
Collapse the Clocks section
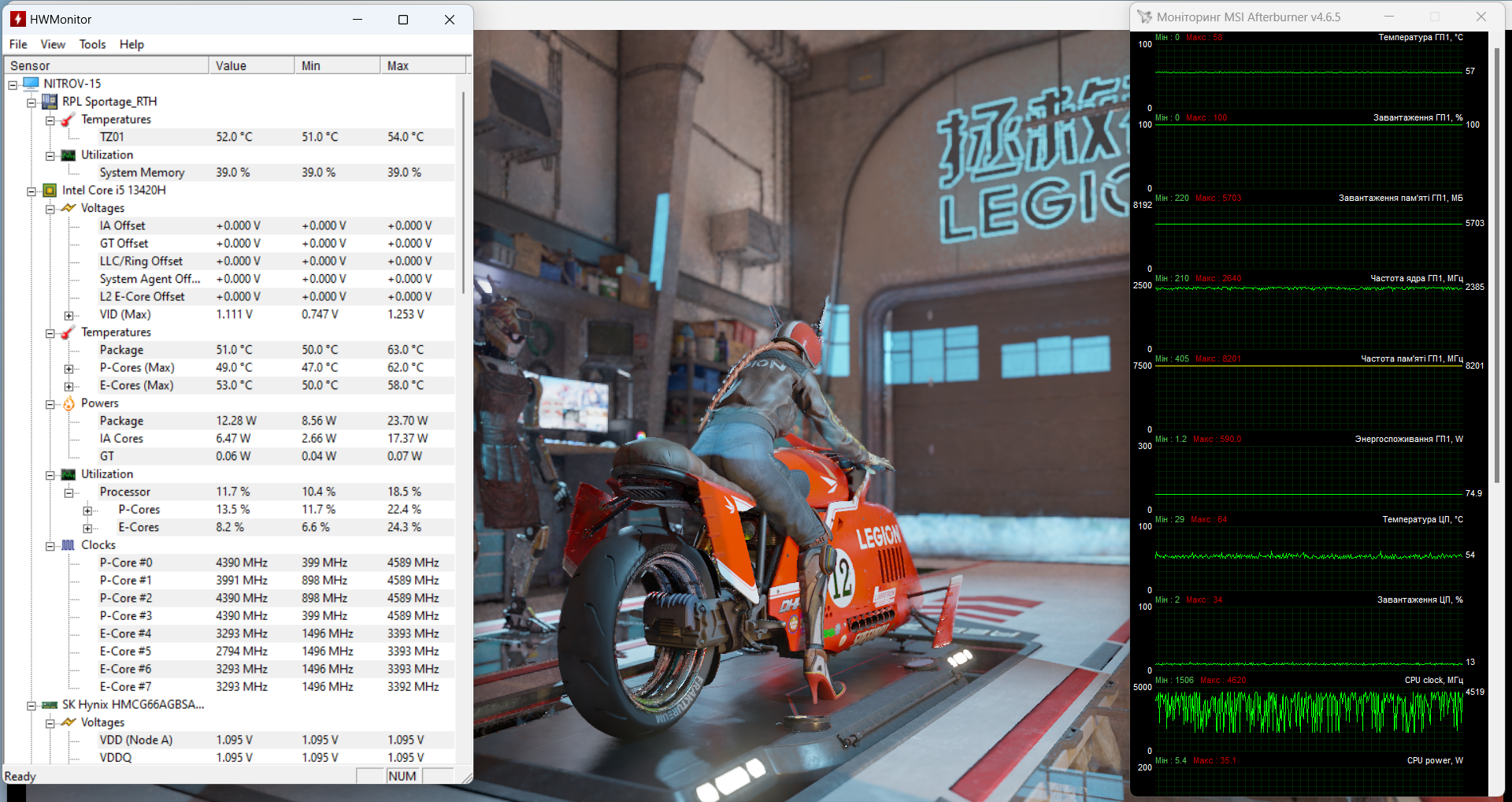point(50,546)
